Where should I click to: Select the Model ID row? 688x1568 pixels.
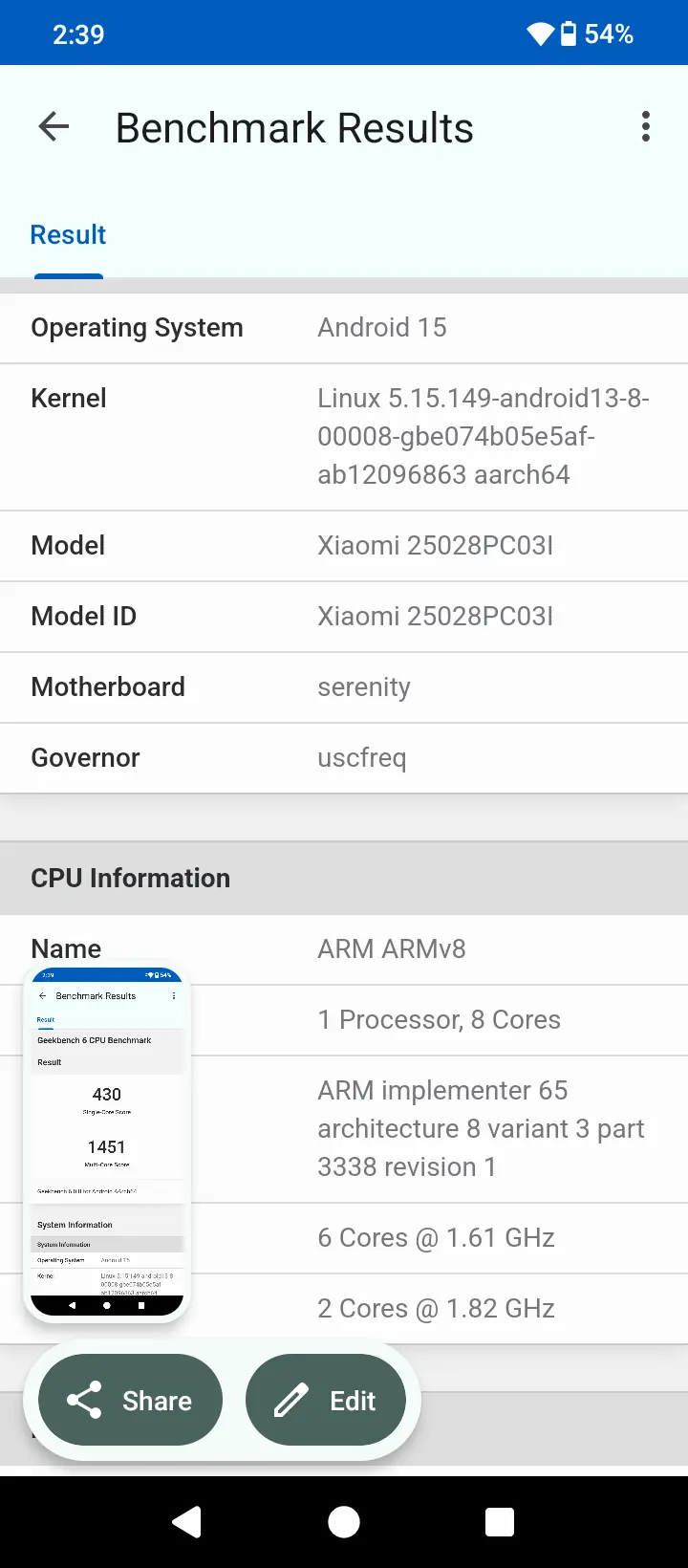tap(344, 617)
